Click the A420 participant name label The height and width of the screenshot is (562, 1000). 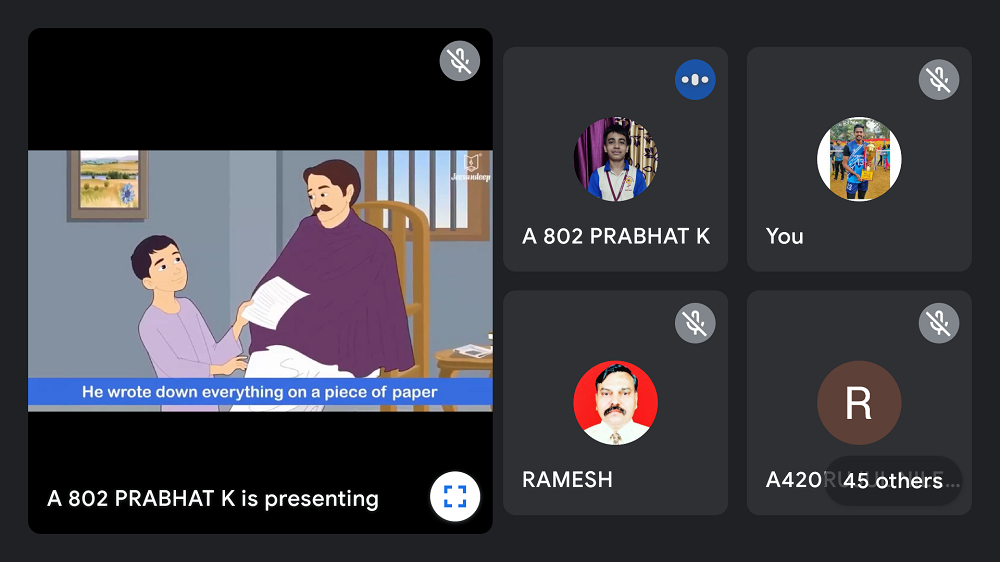tap(795, 480)
